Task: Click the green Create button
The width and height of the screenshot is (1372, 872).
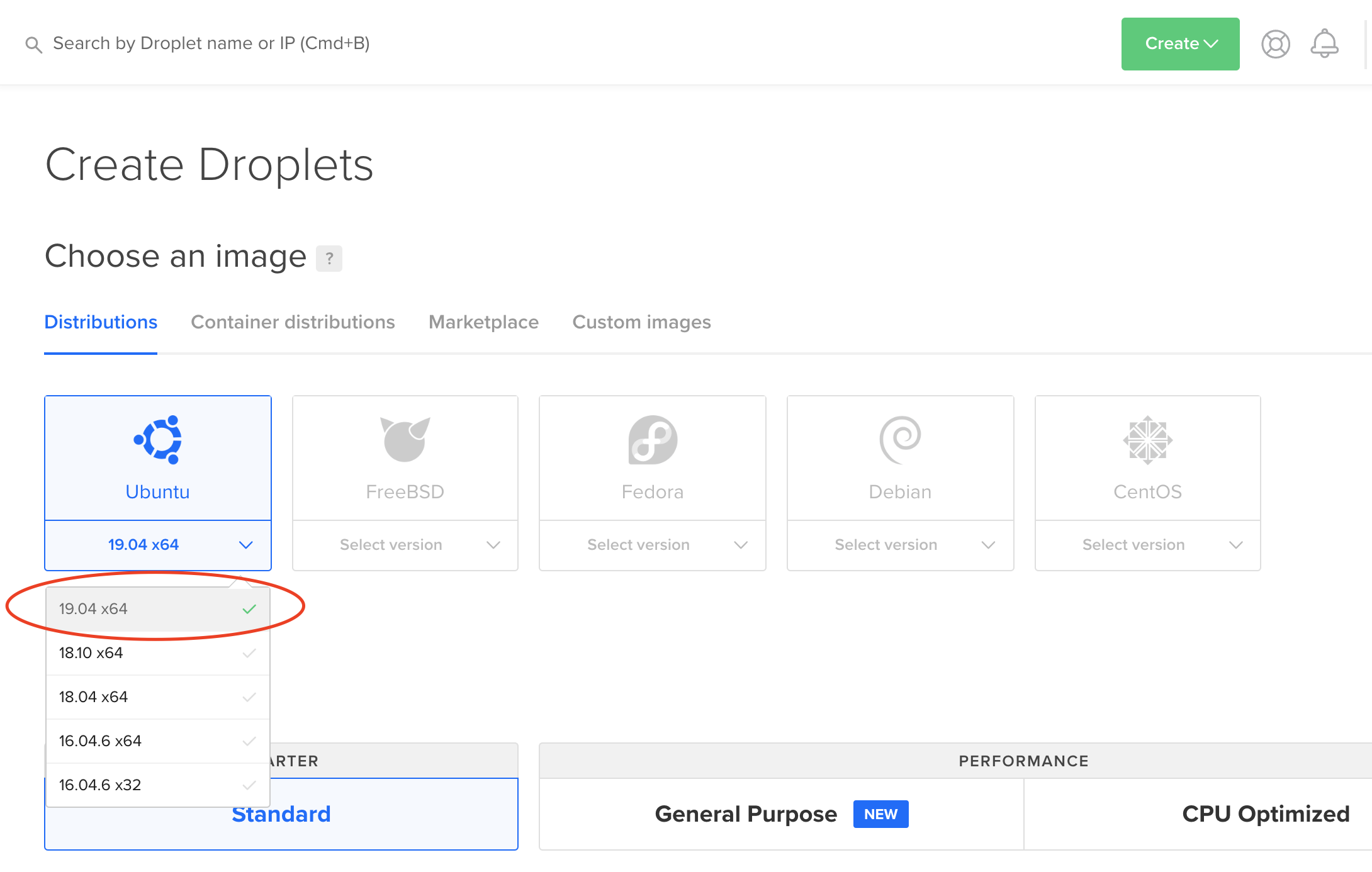Action: pyautogui.click(x=1180, y=43)
